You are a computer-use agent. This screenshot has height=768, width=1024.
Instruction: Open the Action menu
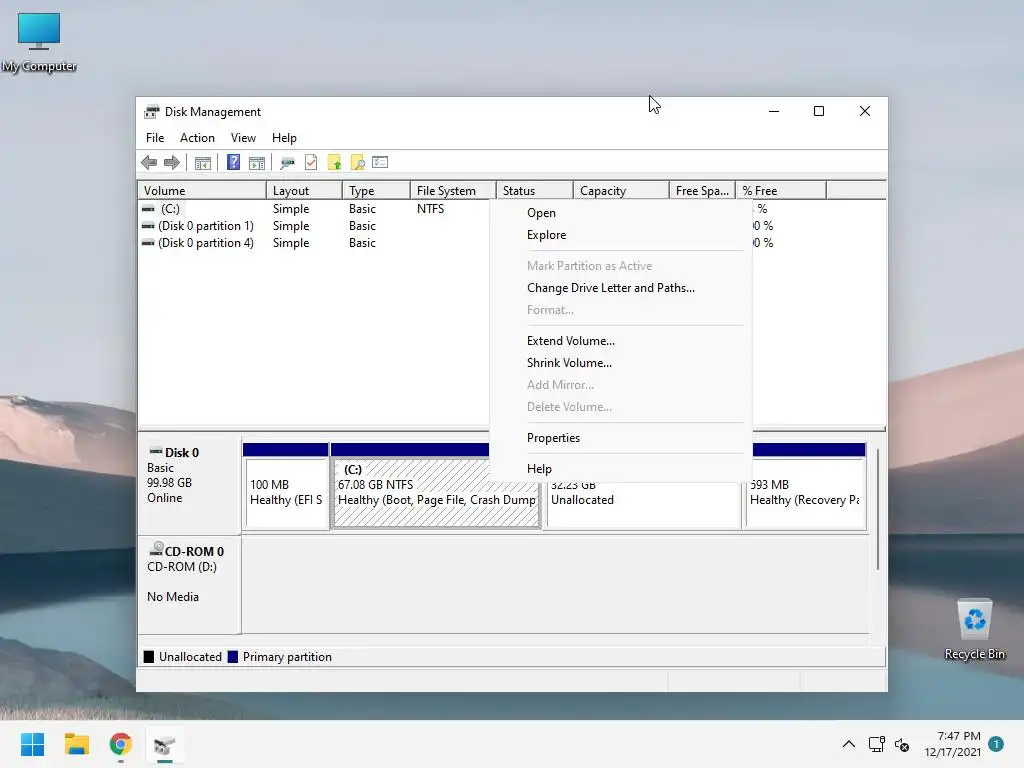pos(197,138)
